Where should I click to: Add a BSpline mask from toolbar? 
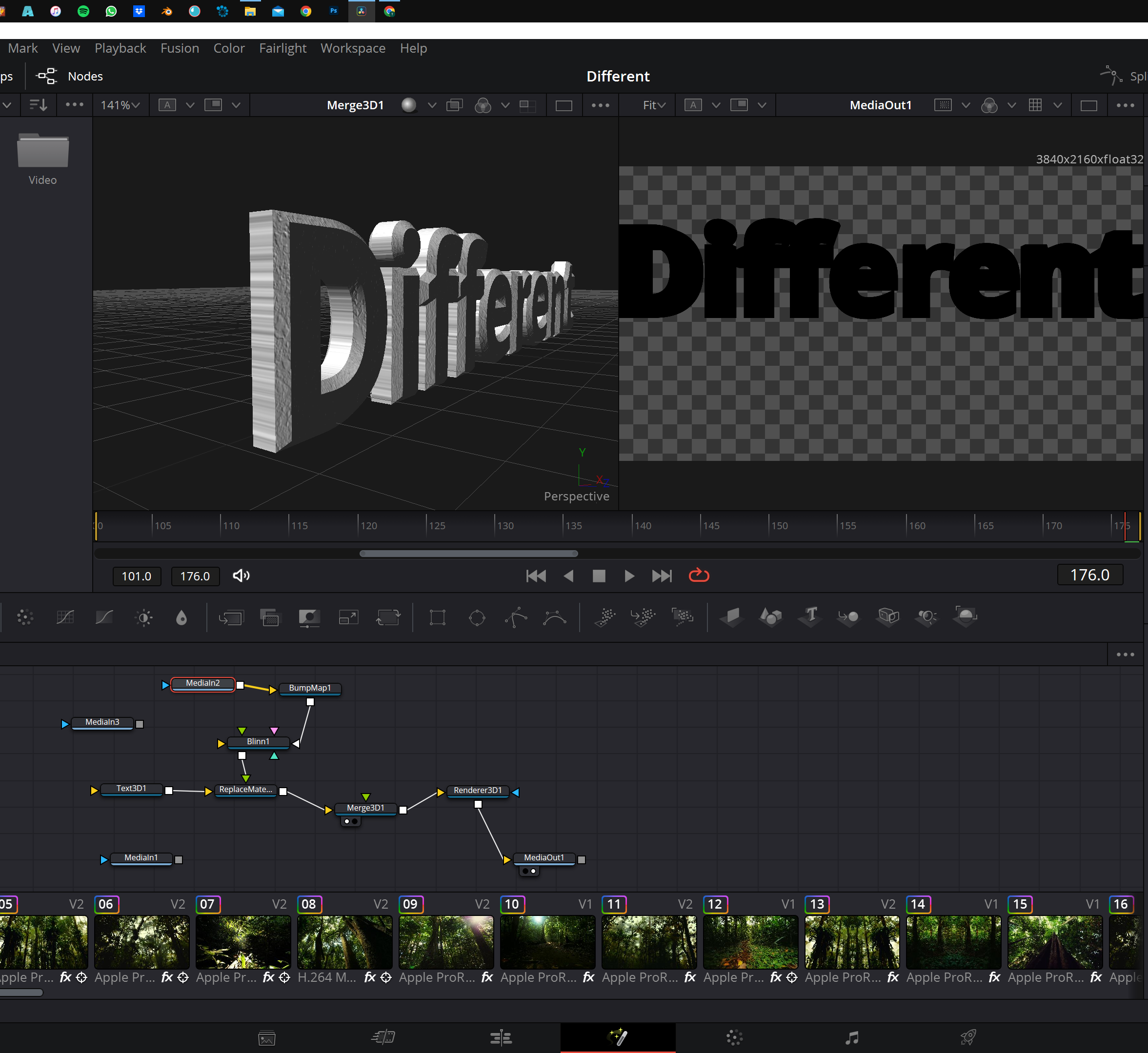pyautogui.click(x=555, y=617)
